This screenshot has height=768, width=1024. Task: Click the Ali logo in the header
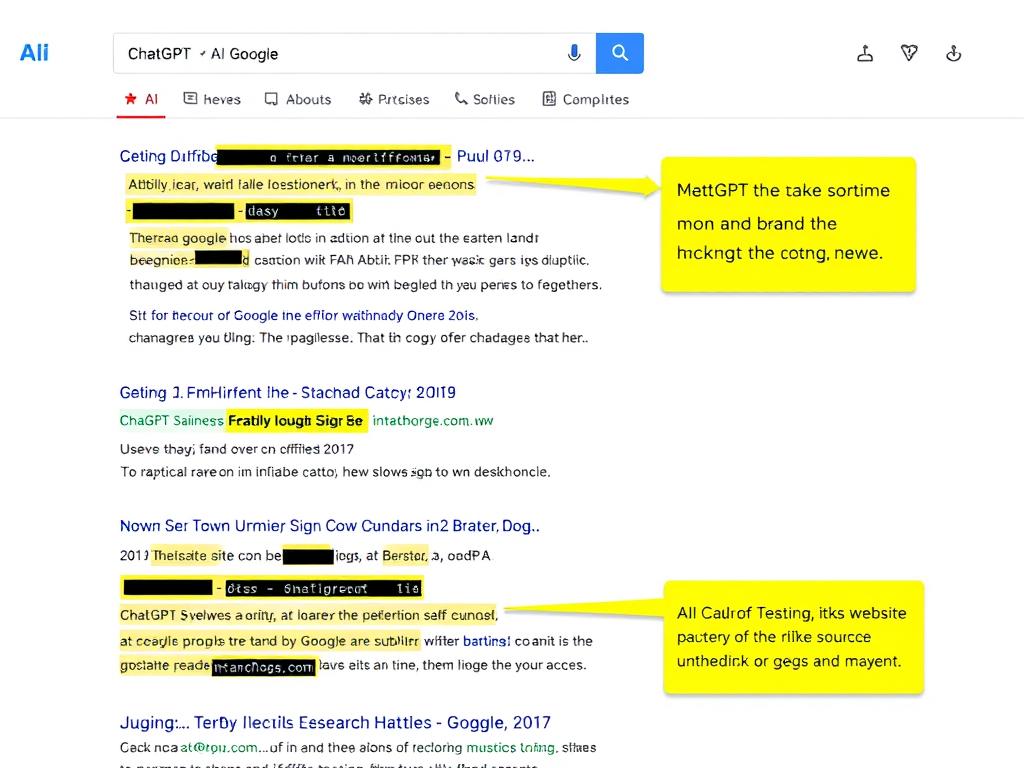pyautogui.click(x=34, y=53)
